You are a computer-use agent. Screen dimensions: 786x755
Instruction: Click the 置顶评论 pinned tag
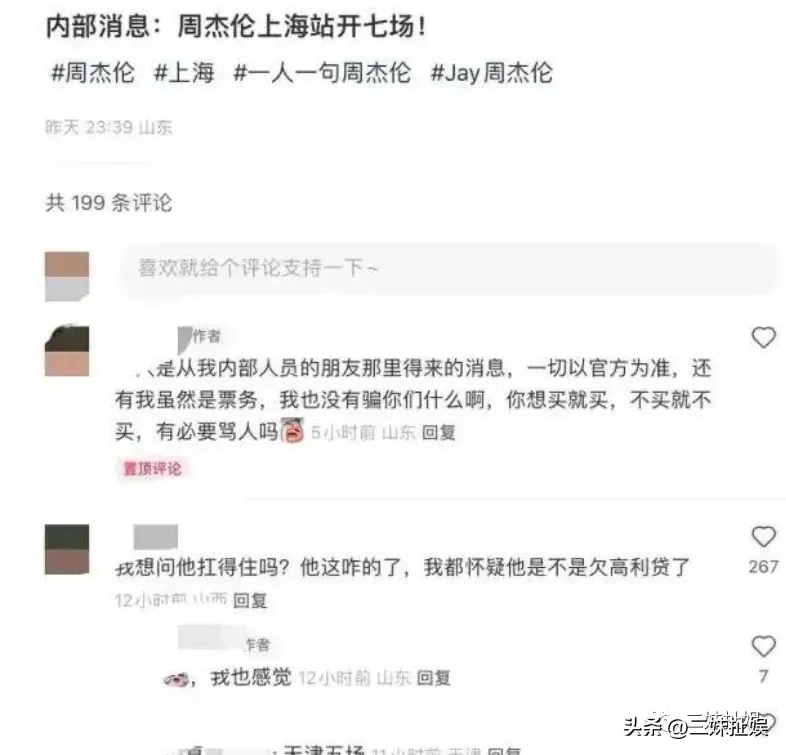(152, 469)
